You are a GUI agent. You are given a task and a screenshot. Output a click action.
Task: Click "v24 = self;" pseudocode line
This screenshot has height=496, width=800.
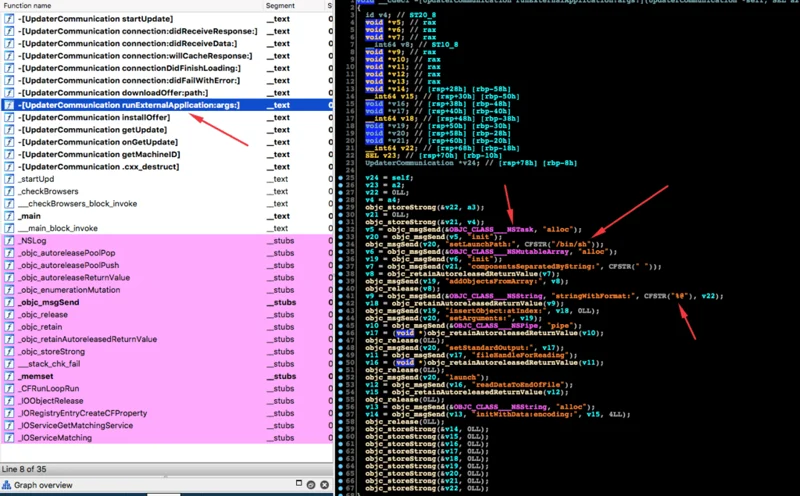[389, 178]
